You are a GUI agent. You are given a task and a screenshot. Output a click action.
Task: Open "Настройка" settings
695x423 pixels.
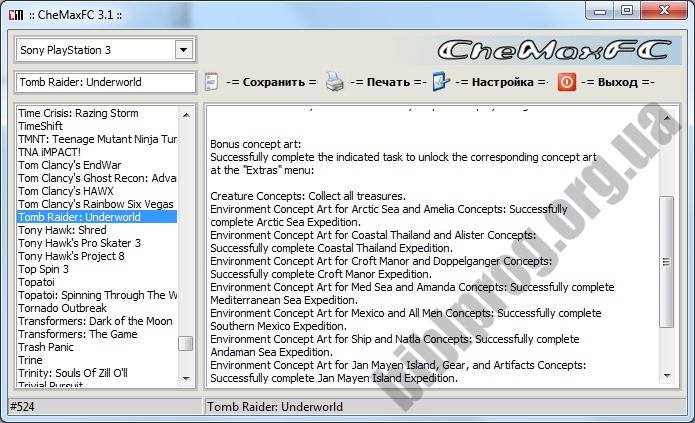click(x=502, y=82)
